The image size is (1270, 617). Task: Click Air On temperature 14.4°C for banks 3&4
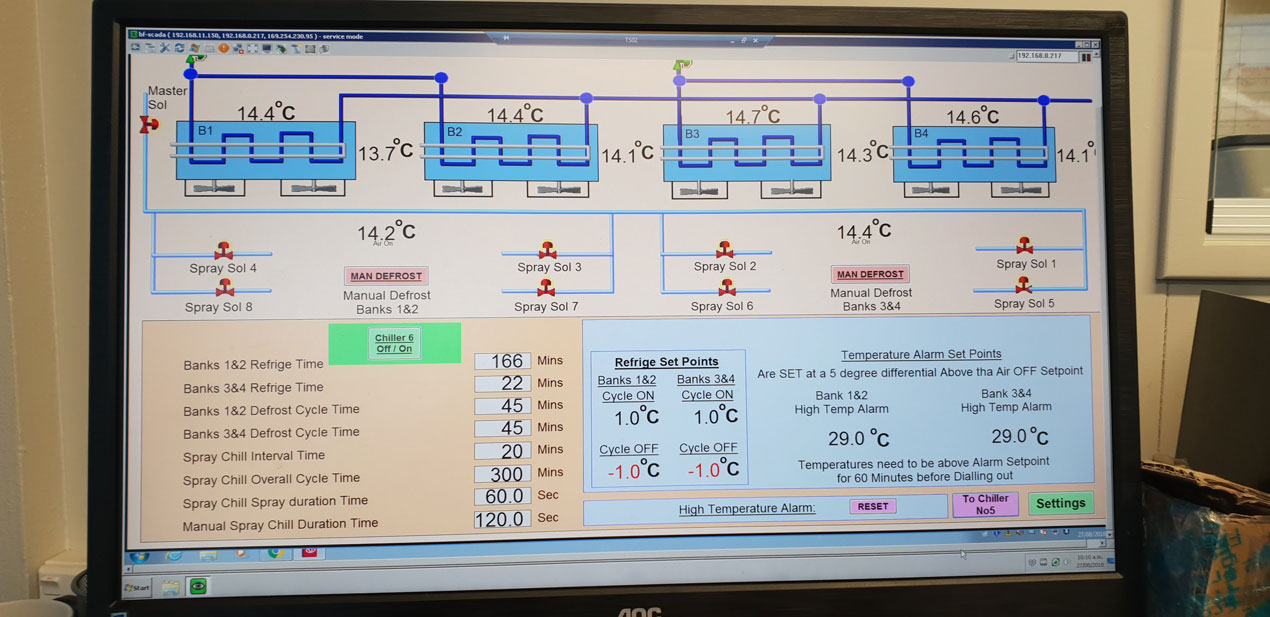pyautogui.click(x=864, y=231)
